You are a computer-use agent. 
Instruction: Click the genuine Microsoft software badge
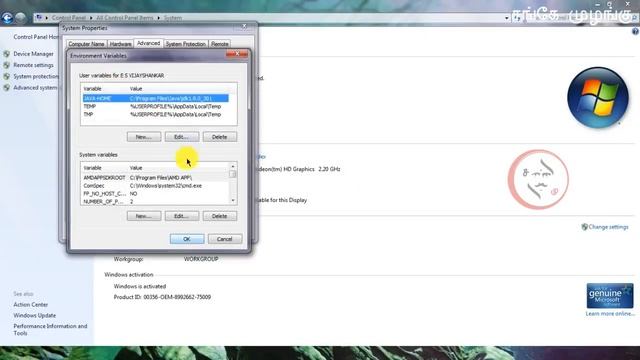[610, 296]
